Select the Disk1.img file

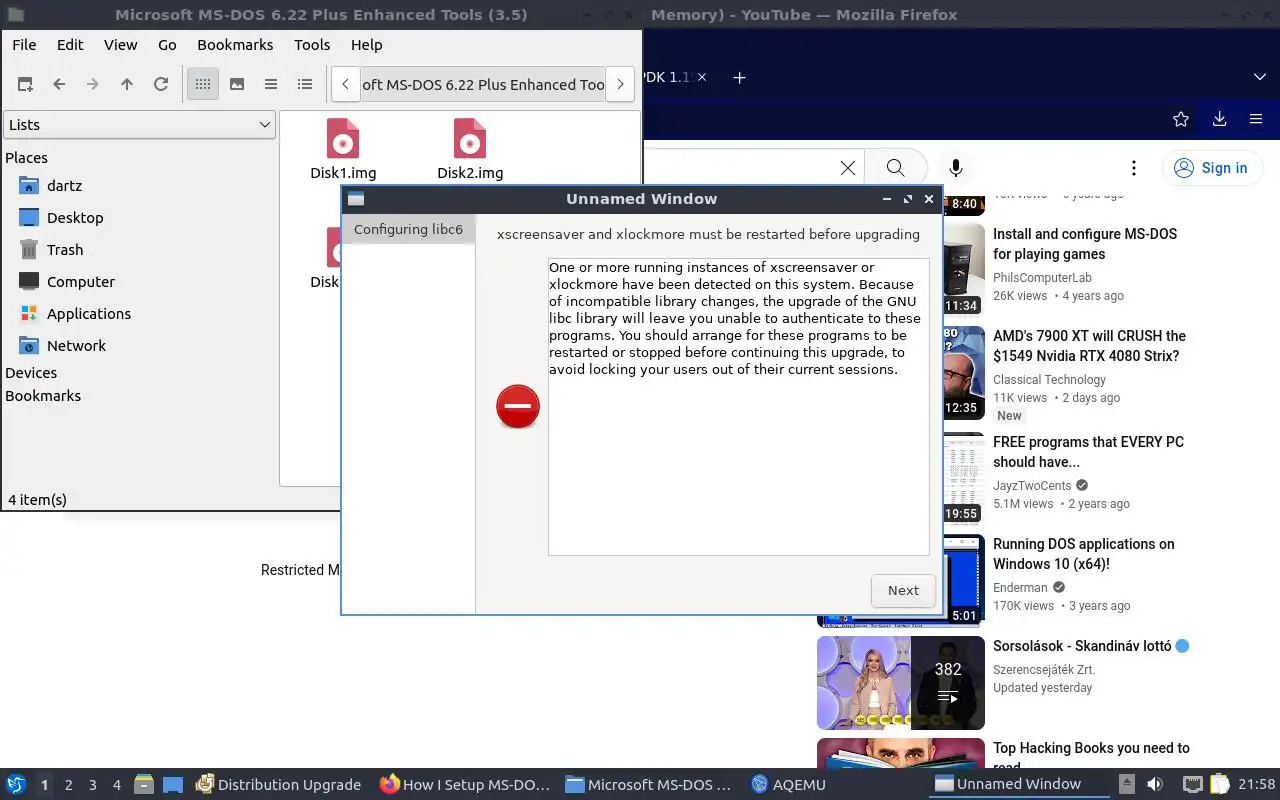tap(343, 150)
